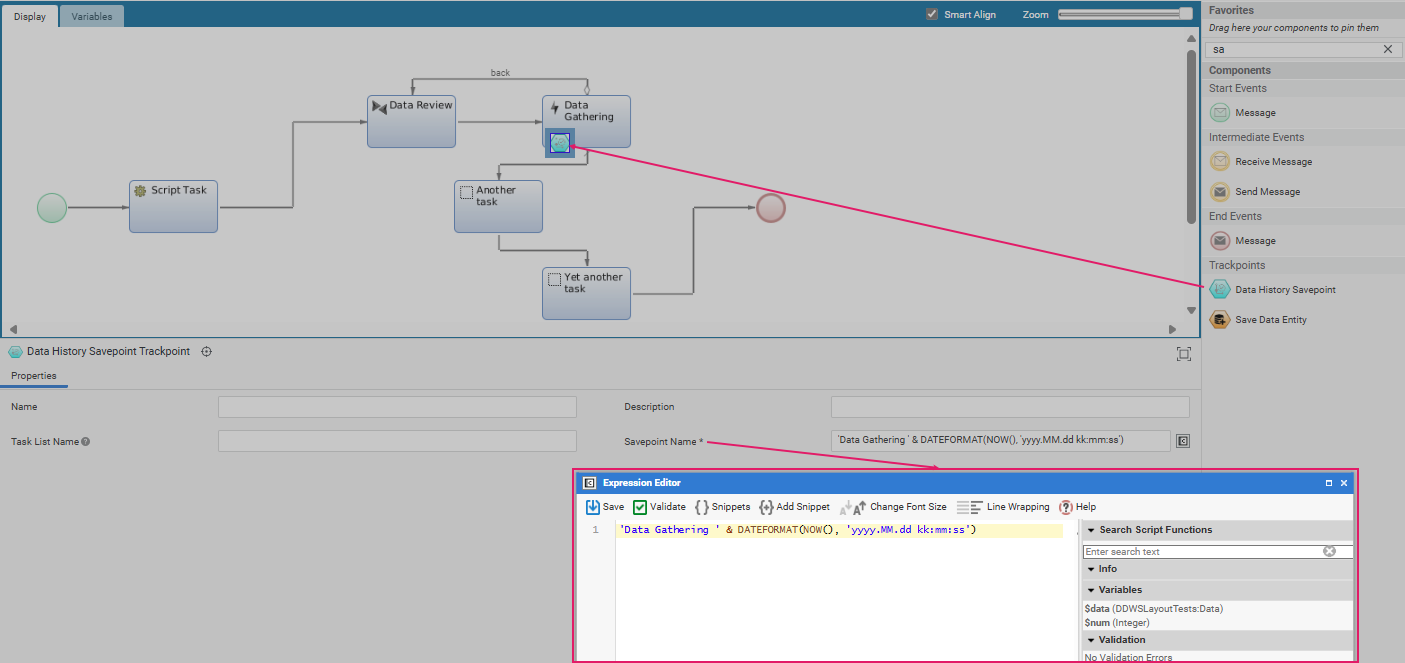
Task: Click the Message start event component icon
Action: 1220,113
